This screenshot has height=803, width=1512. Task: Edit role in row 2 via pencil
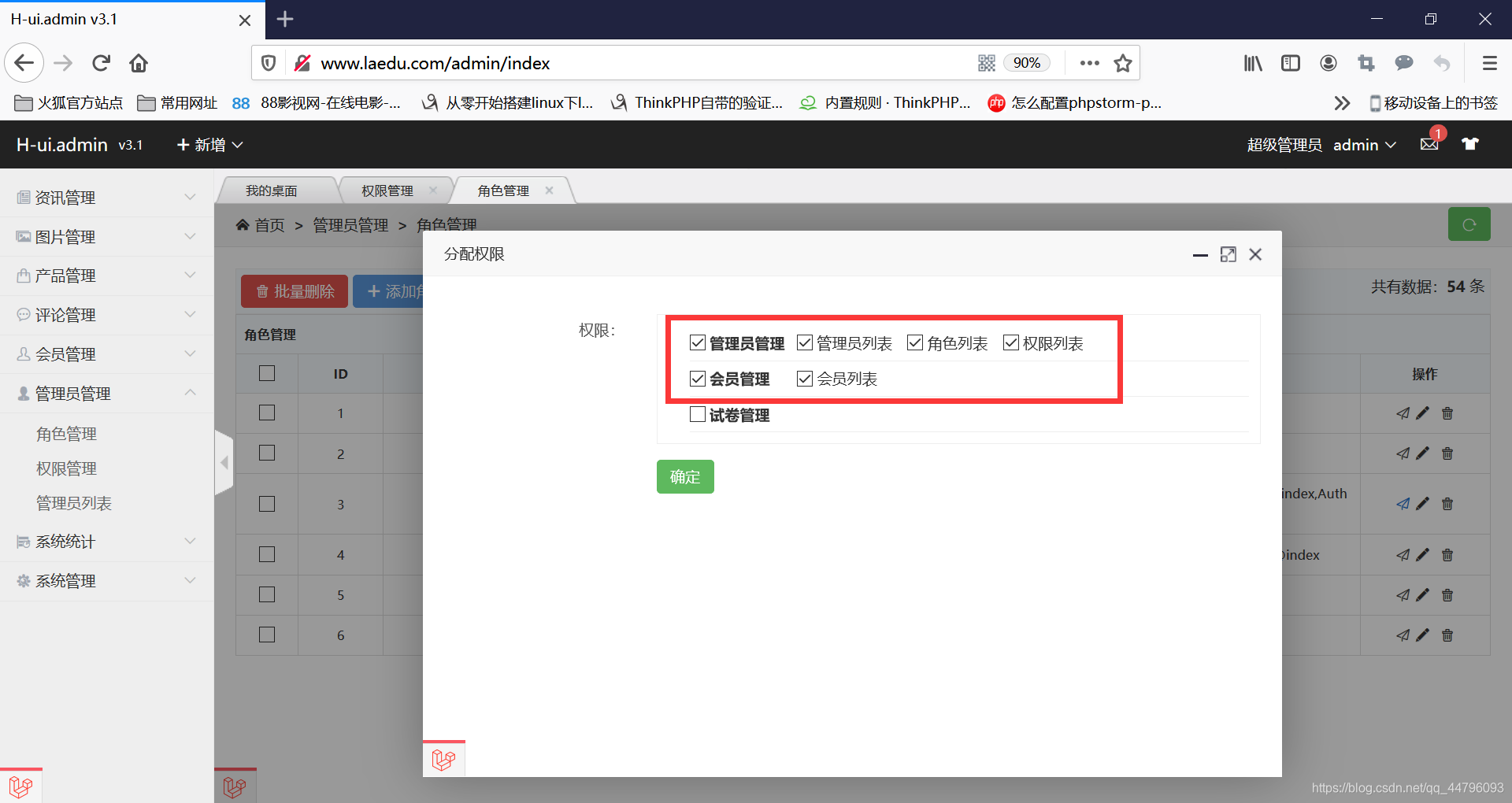click(1422, 453)
